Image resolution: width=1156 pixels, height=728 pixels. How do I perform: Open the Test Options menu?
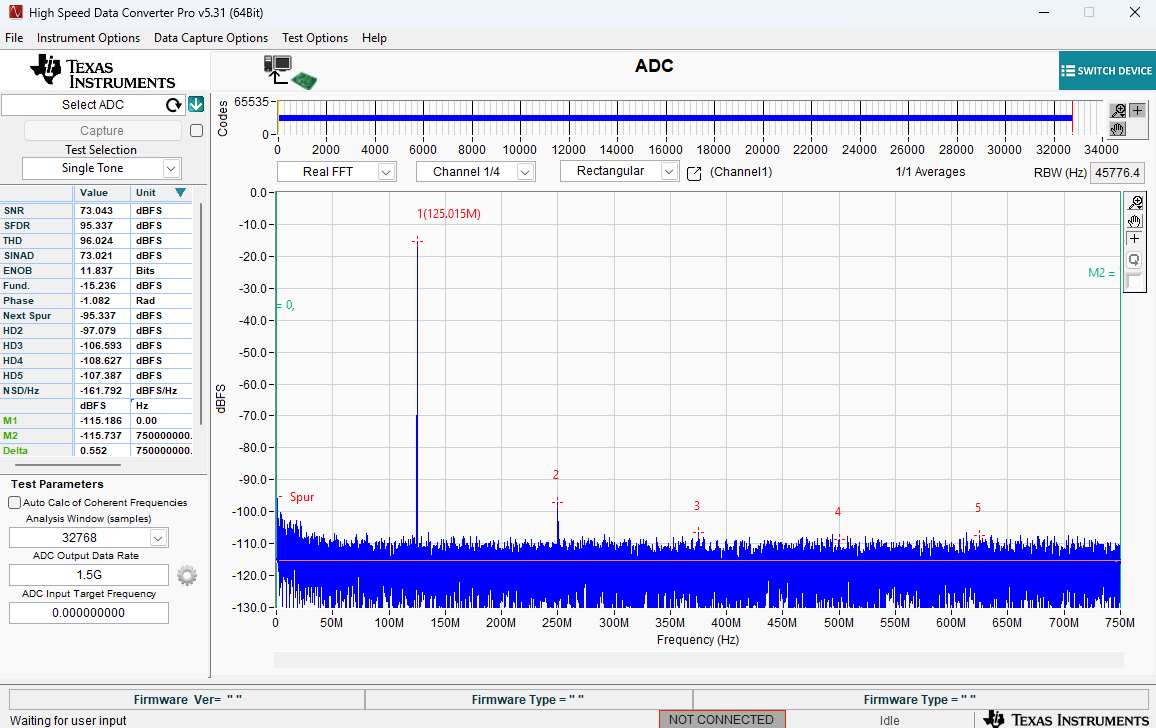[315, 38]
